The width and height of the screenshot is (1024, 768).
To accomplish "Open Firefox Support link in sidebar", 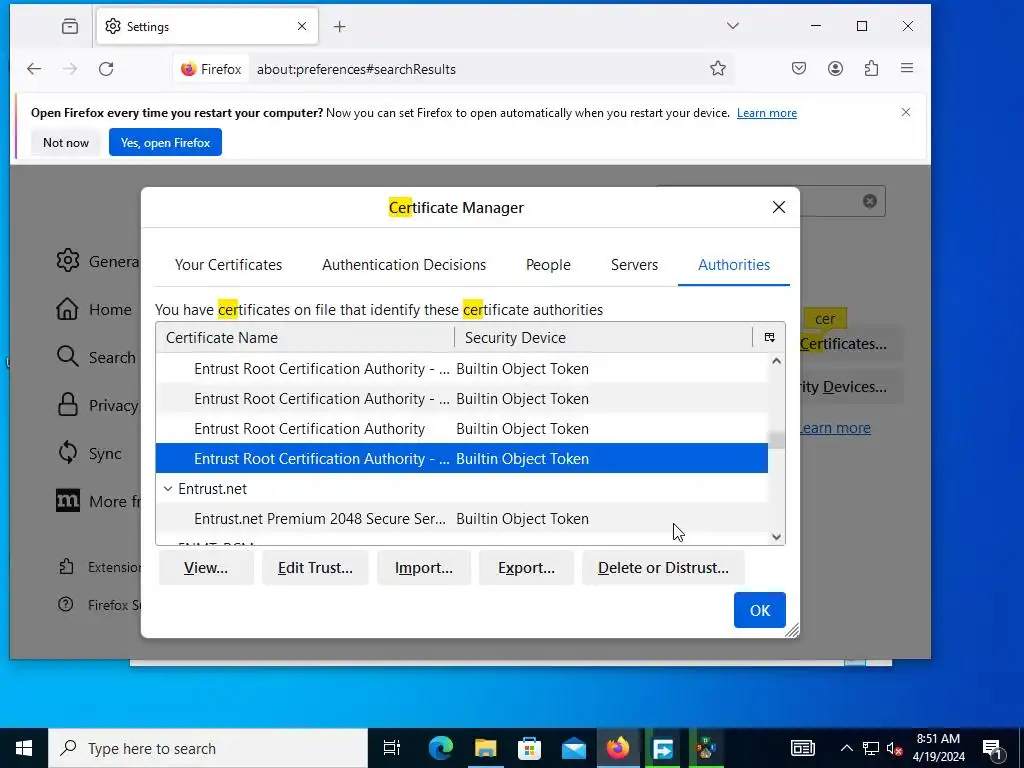I will point(98,605).
